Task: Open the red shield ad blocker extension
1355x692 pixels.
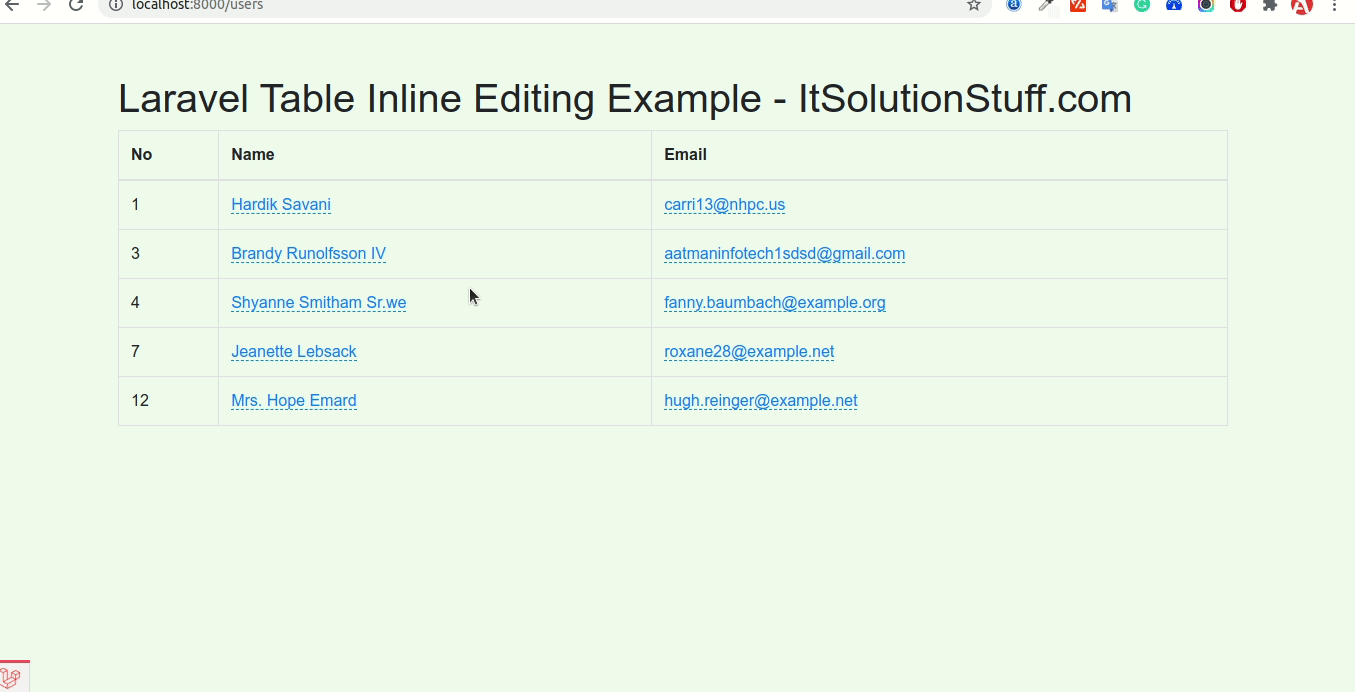Action: click(x=1238, y=5)
